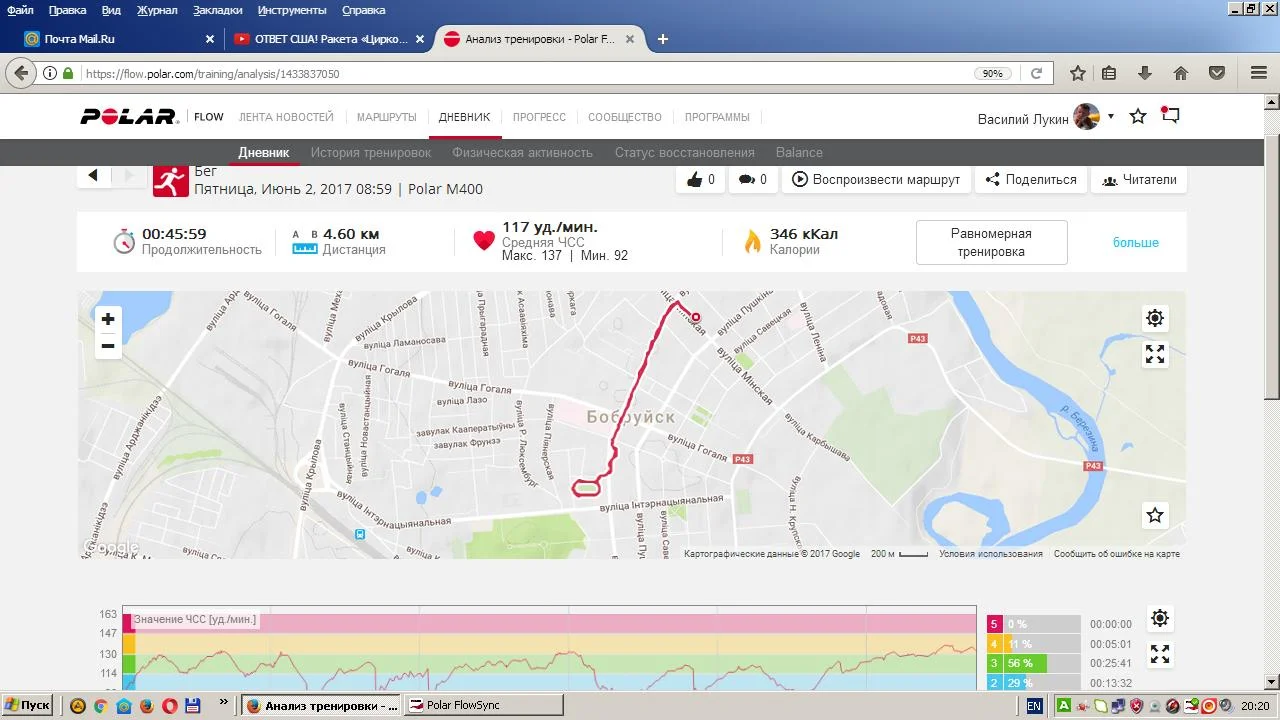
Task: Click the red running sport icon
Action: pos(171,180)
